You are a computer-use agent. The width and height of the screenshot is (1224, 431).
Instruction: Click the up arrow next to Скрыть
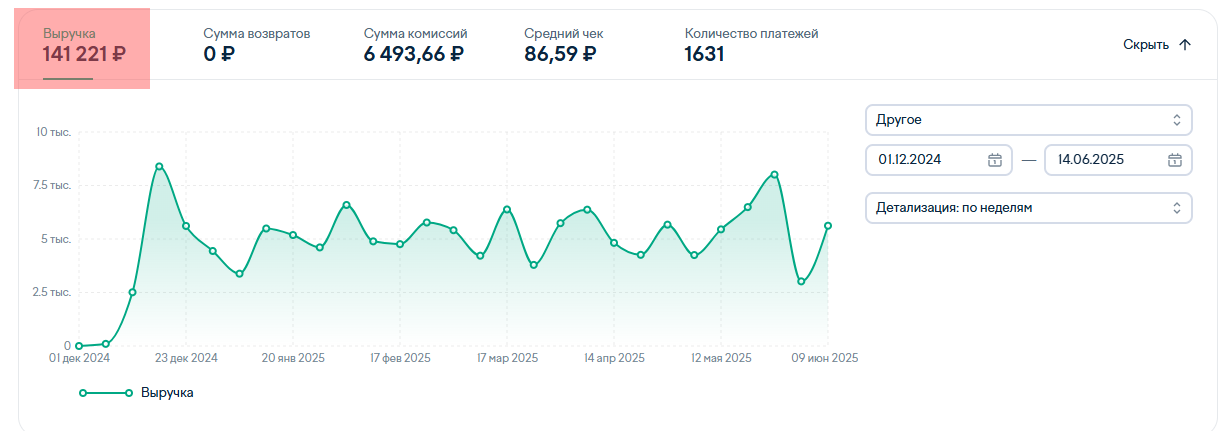pos(1185,45)
